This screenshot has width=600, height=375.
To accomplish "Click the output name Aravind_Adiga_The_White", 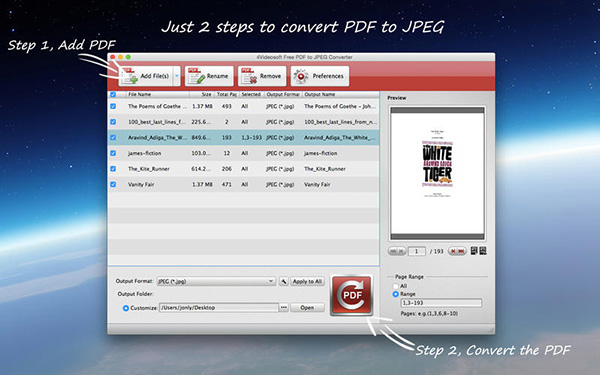I will coord(340,137).
